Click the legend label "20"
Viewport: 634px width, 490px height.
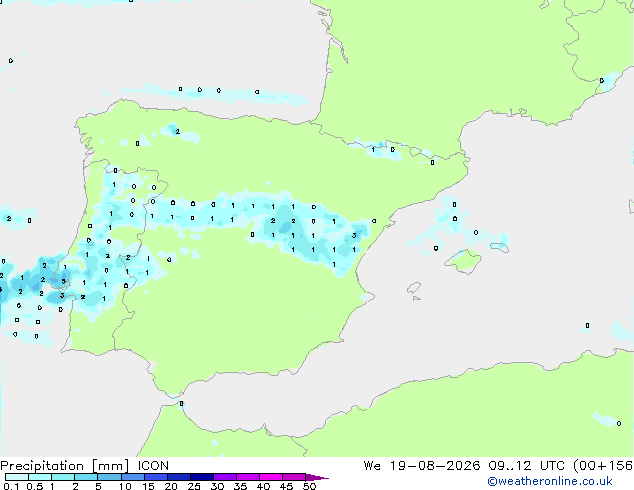click(171, 486)
